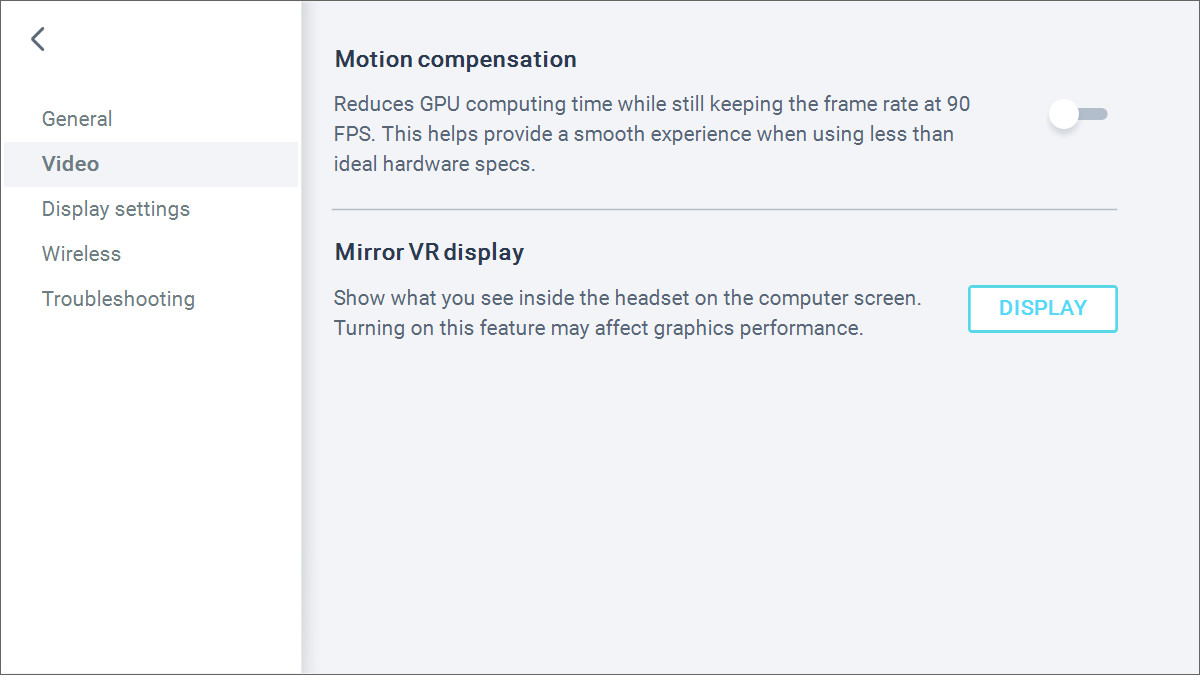Click the Motion compensation heading
This screenshot has height=675, width=1200.
coord(455,59)
